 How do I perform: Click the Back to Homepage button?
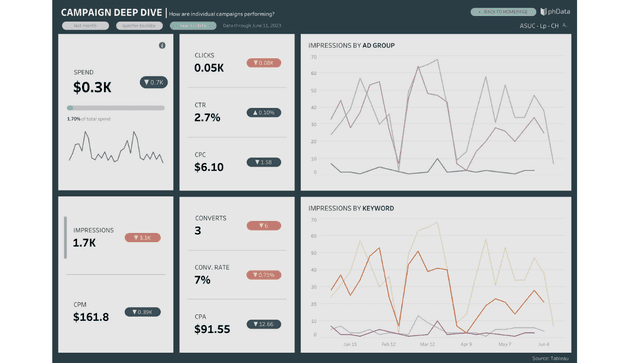coord(503,12)
